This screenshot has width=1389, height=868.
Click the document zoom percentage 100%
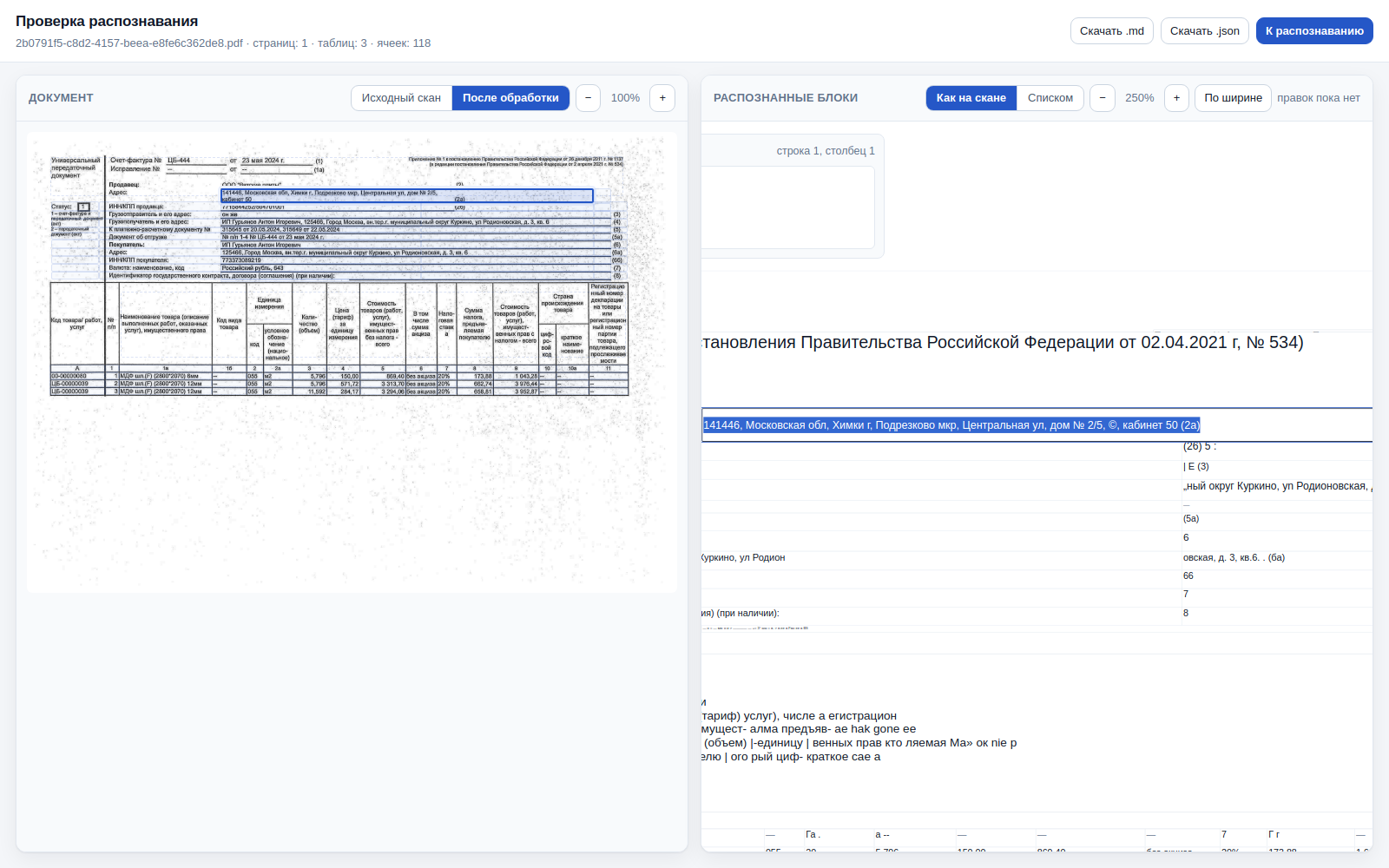click(625, 98)
